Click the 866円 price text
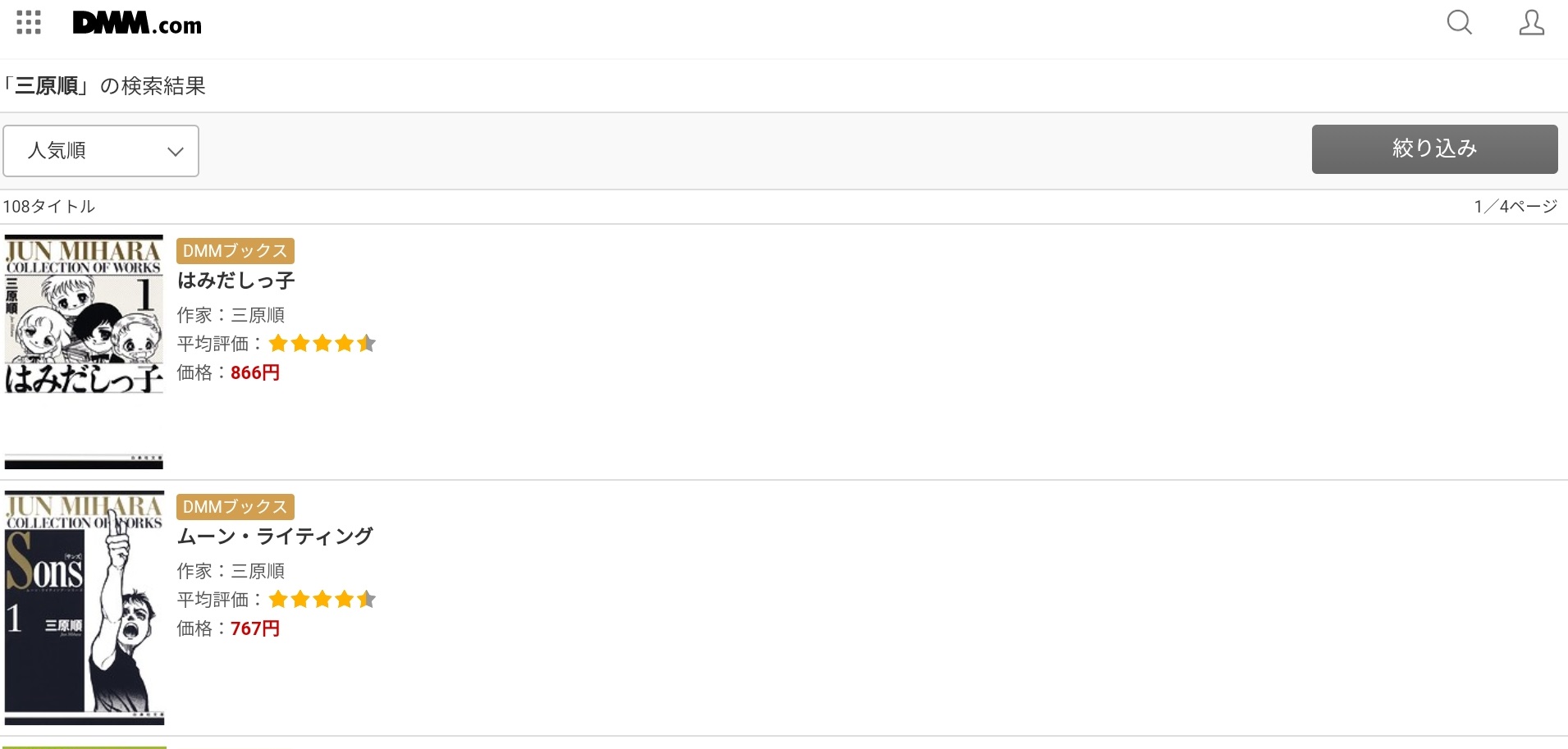The width and height of the screenshot is (1568, 749). pos(255,372)
